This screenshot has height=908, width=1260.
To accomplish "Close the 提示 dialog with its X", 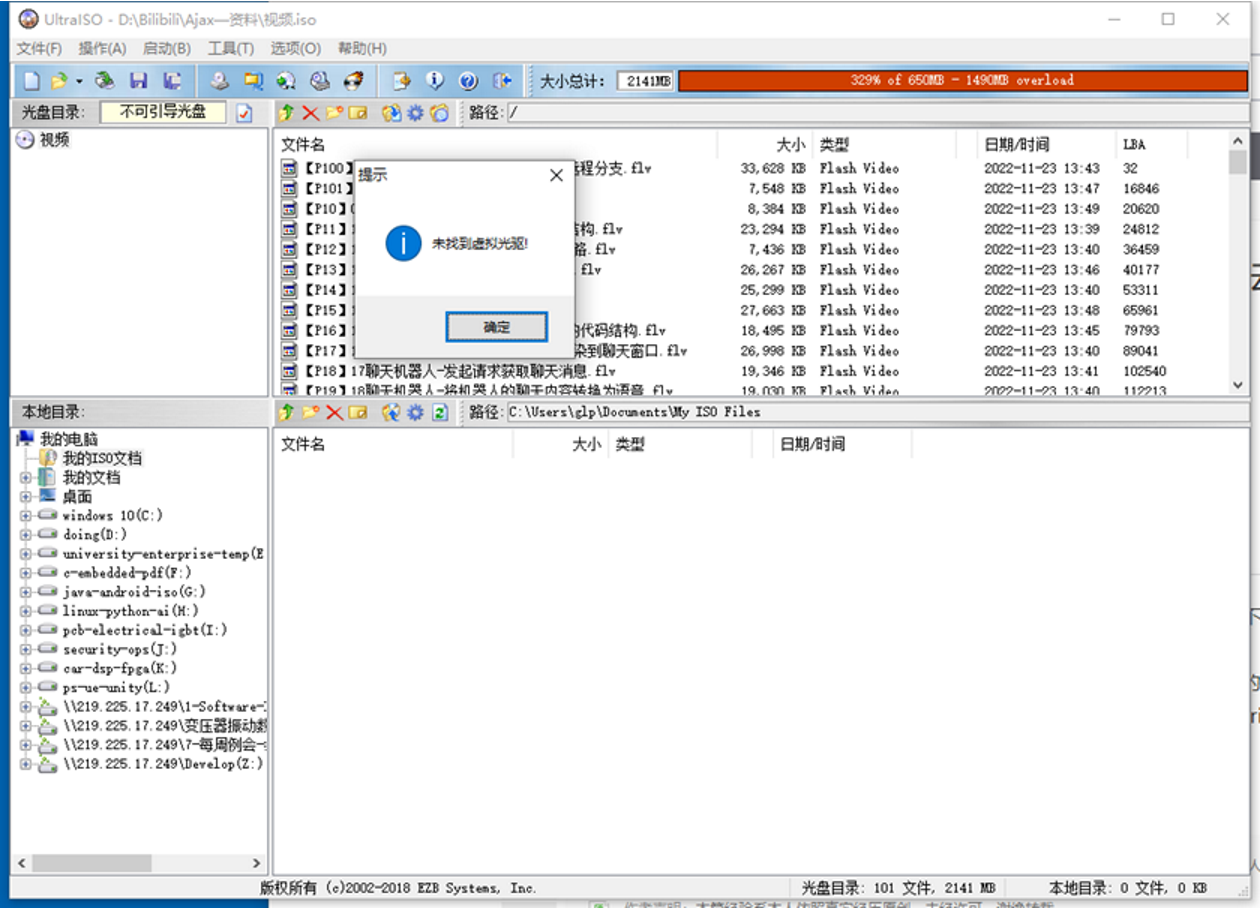I will (557, 175).
